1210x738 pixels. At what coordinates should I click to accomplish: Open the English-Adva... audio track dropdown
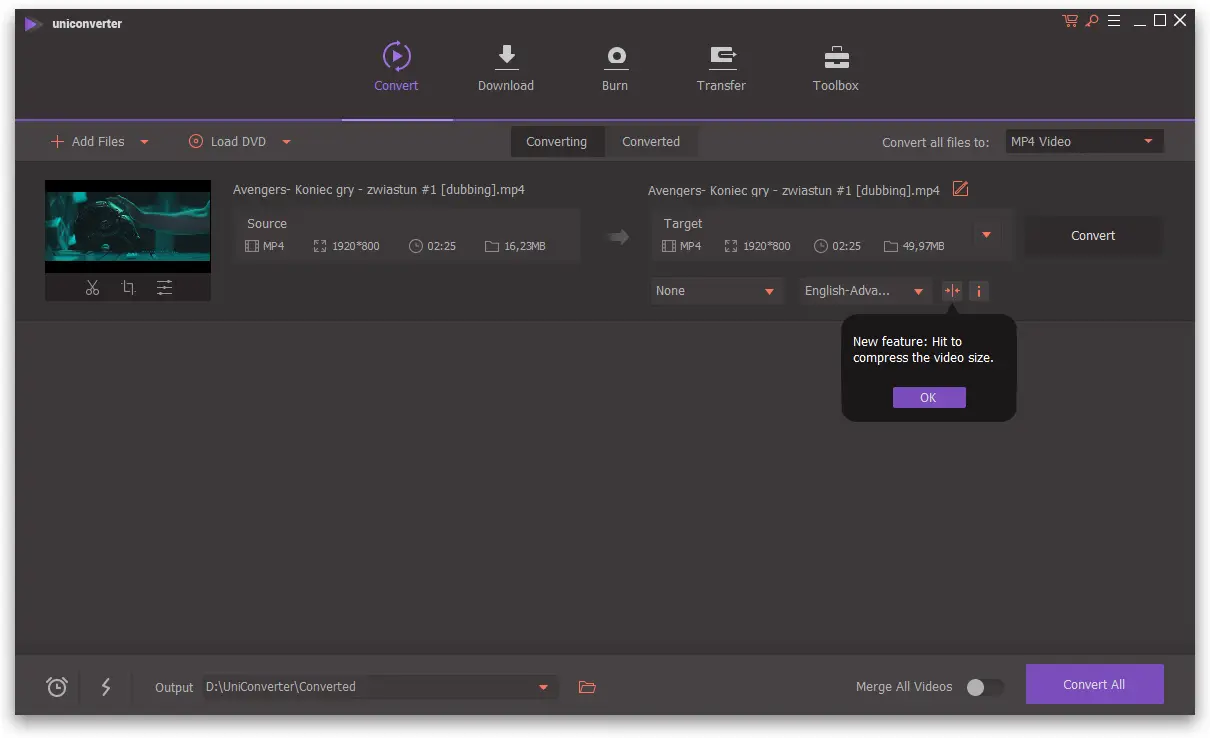(x=864, y=291)
